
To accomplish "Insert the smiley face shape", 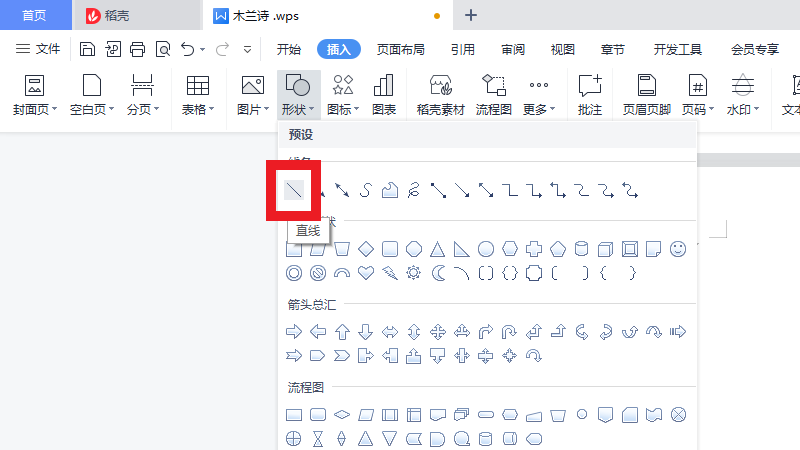I will coord(678,249).
